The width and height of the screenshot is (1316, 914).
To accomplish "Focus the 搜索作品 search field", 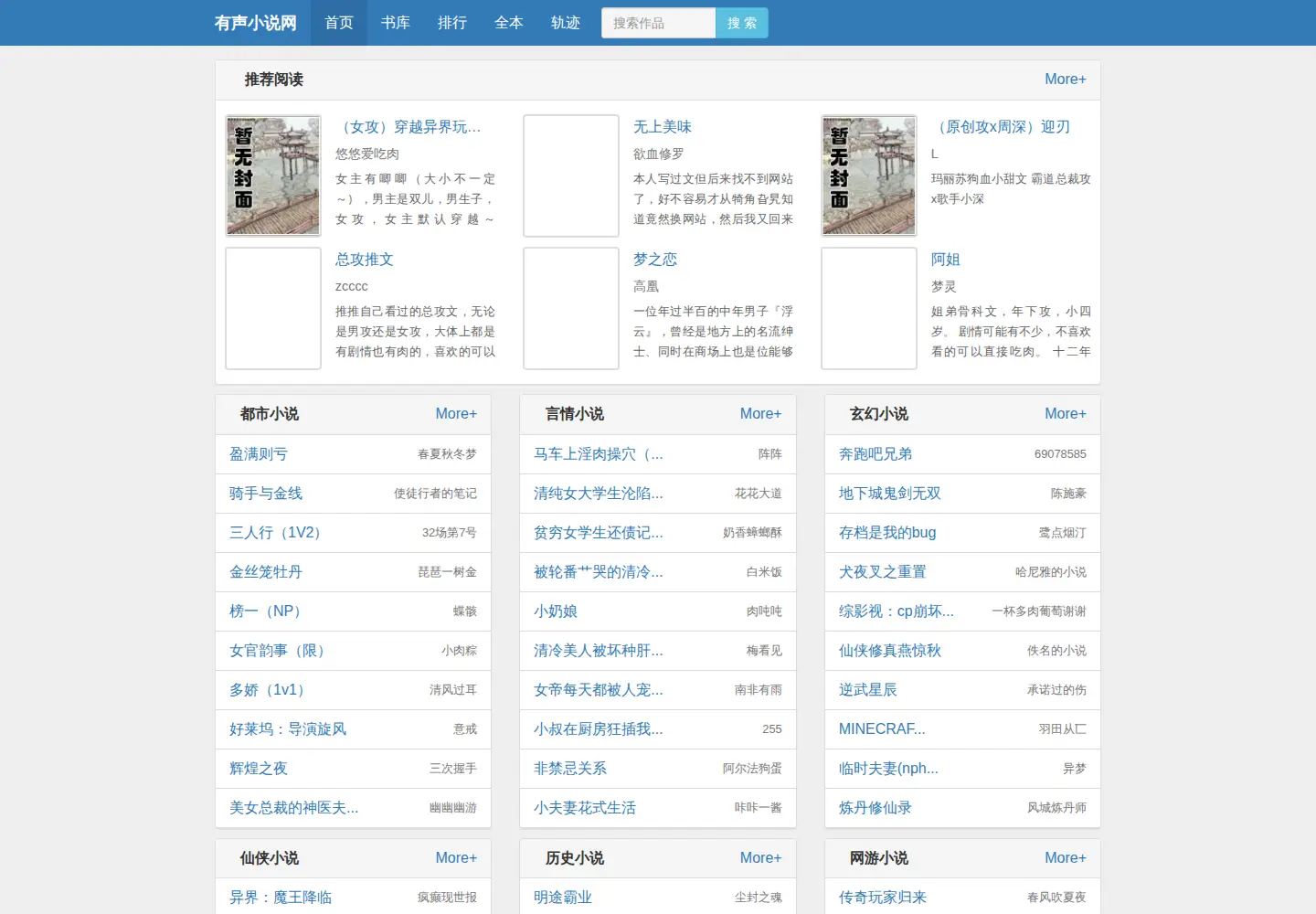I will [x=658, y=23].
